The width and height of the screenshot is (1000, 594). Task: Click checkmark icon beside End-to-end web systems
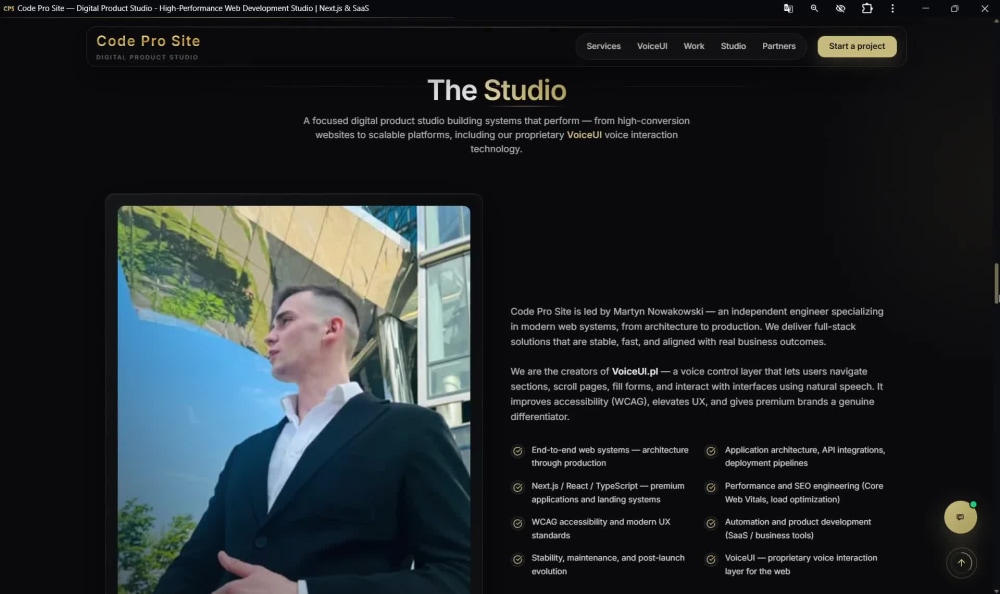pos(518,451)
